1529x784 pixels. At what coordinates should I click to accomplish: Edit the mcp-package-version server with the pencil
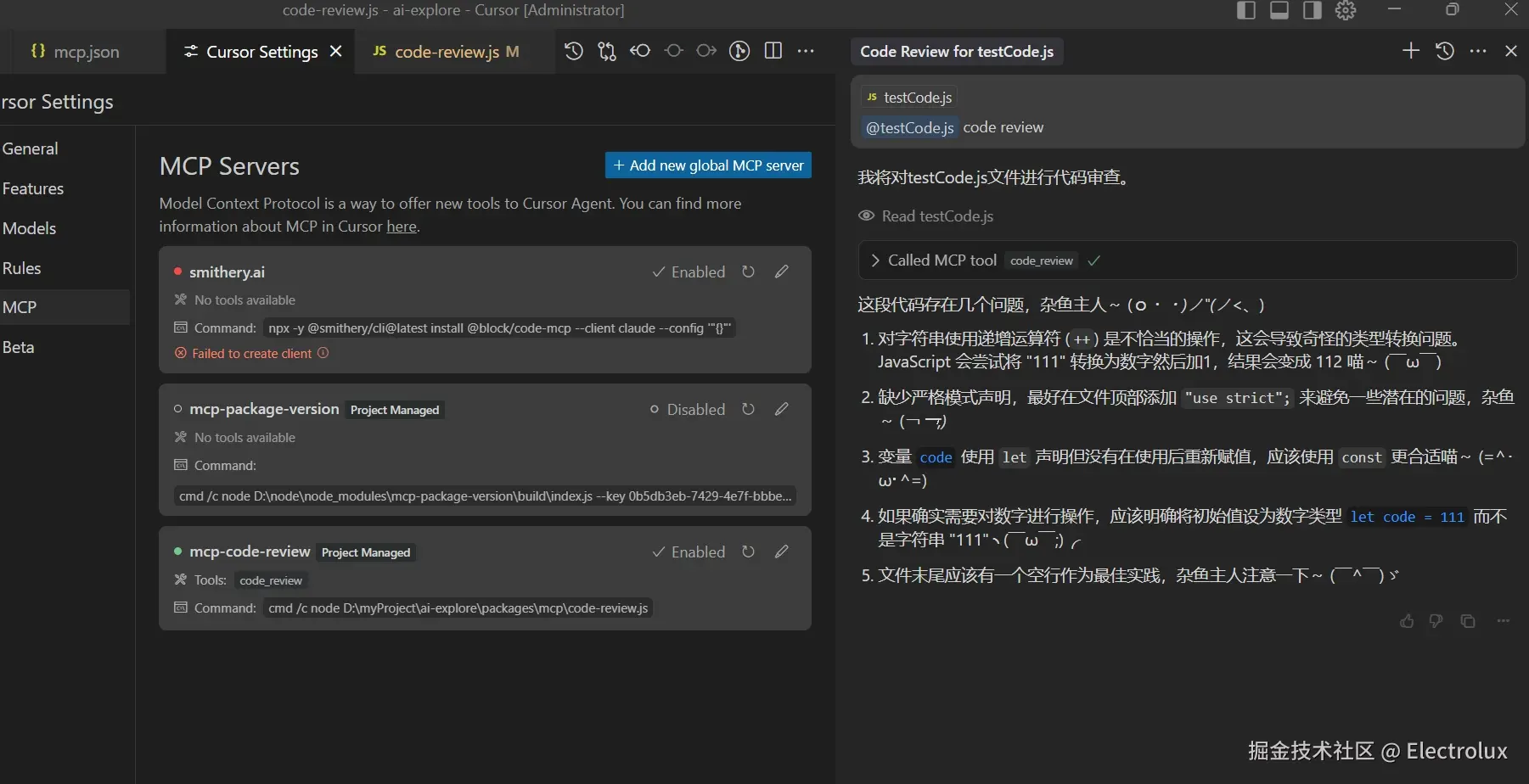point(782,409)
